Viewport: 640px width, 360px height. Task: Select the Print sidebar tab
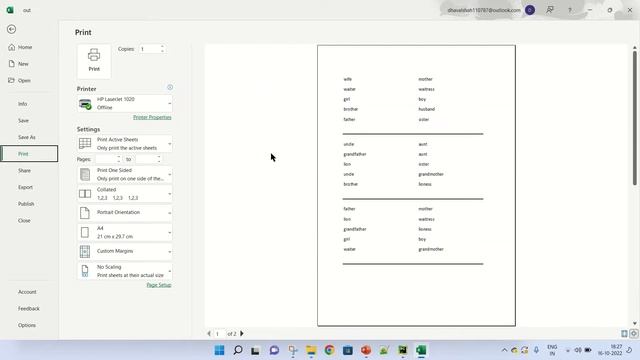click(29, 154)
